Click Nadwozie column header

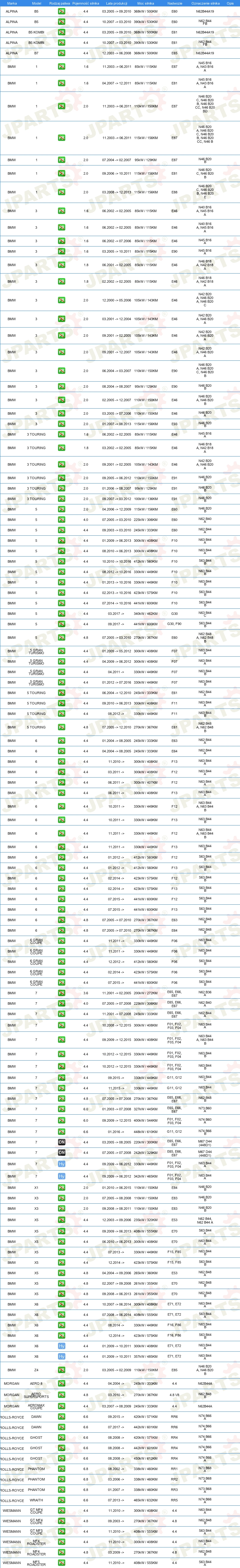click(x=174, y=3)
